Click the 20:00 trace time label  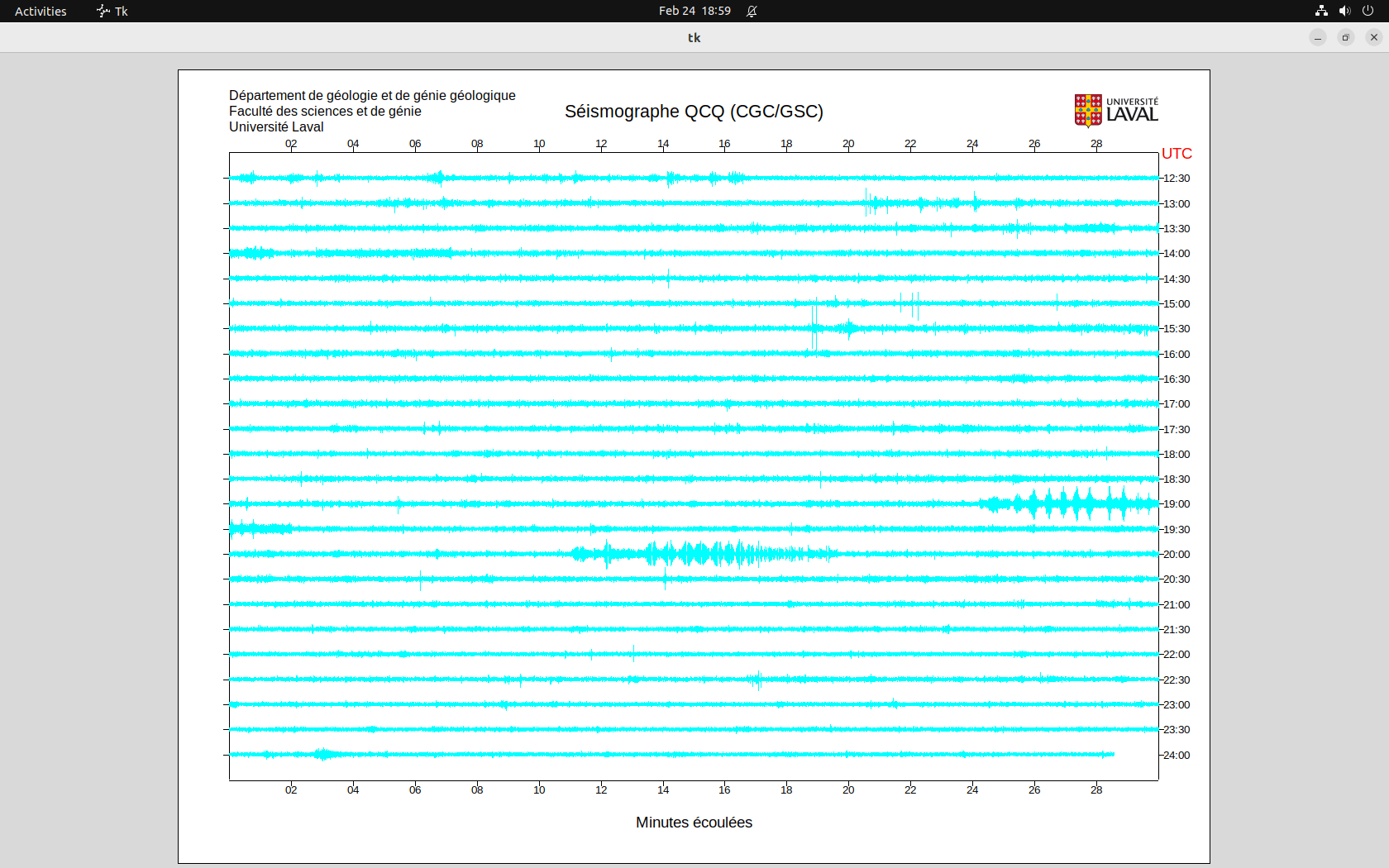(1177, 555)
